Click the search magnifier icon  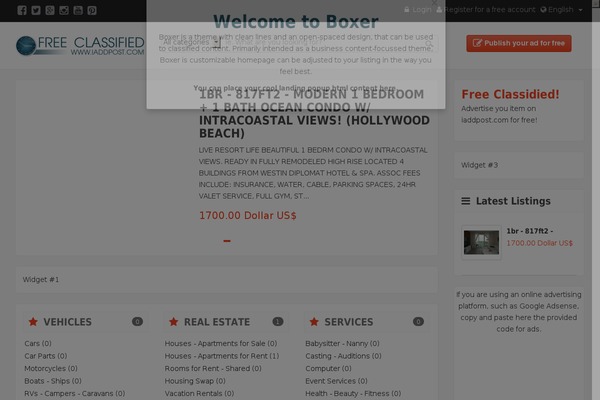coord(429,43)
